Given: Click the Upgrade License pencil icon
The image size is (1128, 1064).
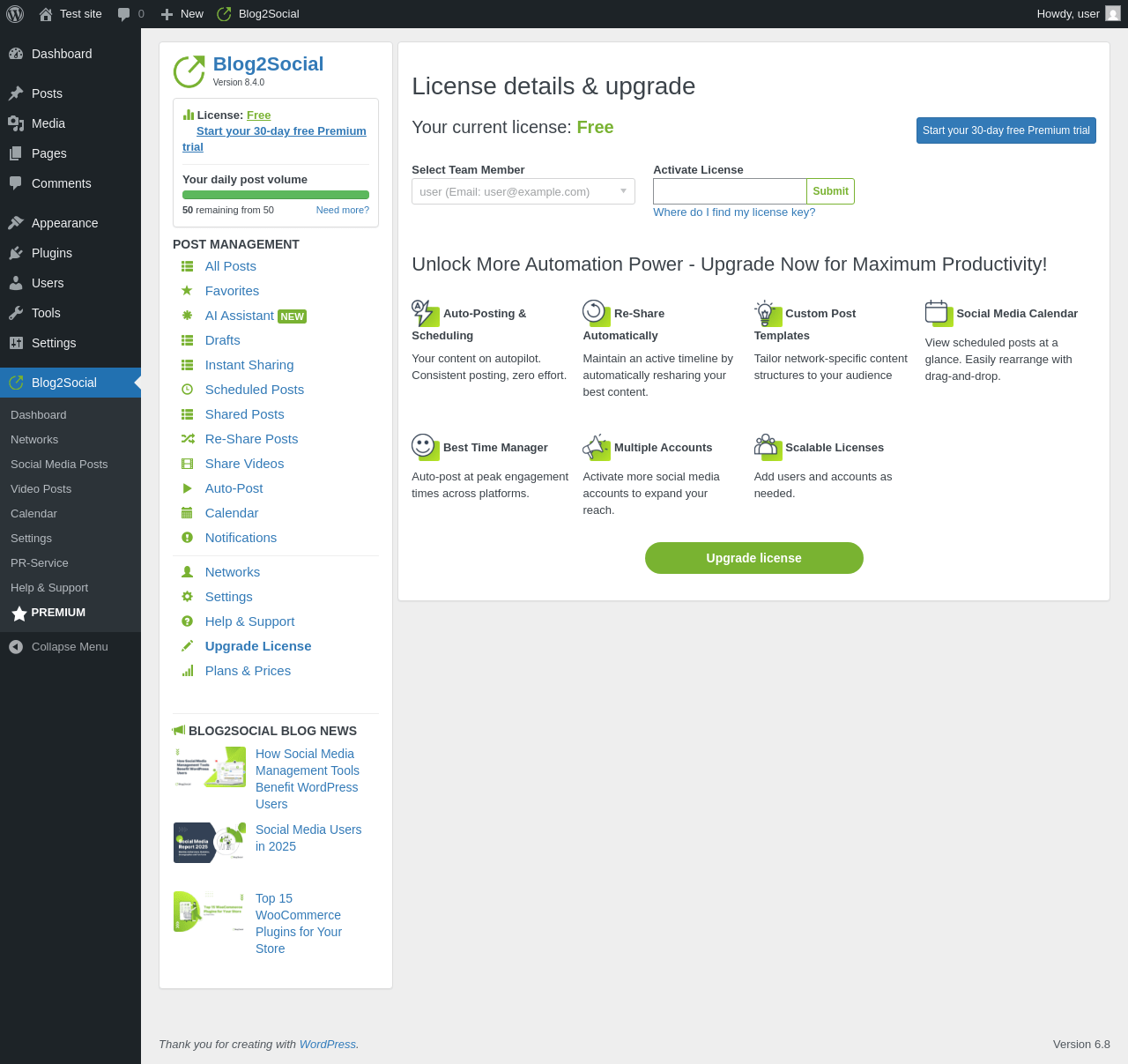Looking at the screenshot, I should (187, 646).
